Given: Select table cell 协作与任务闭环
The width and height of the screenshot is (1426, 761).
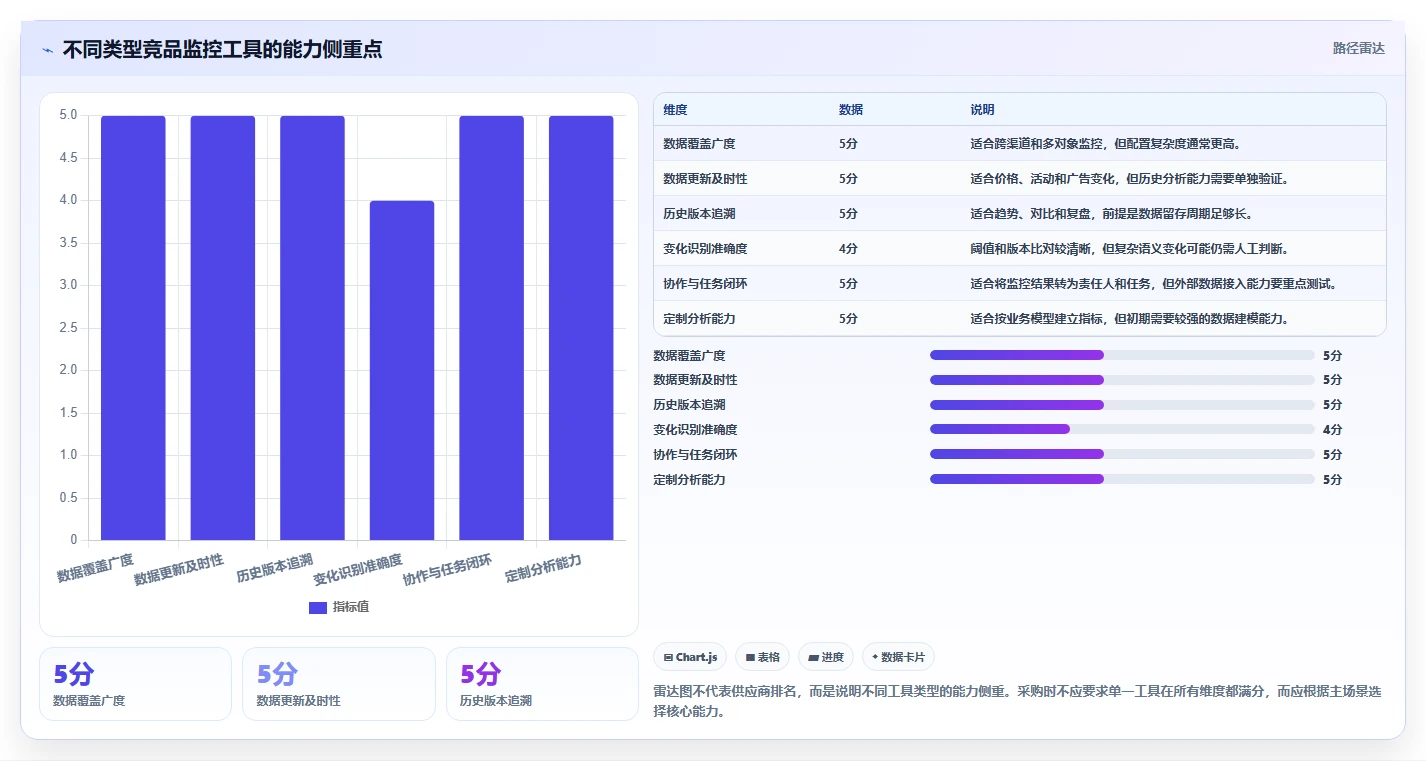Looking at the screenshot, I should point(705,284).
